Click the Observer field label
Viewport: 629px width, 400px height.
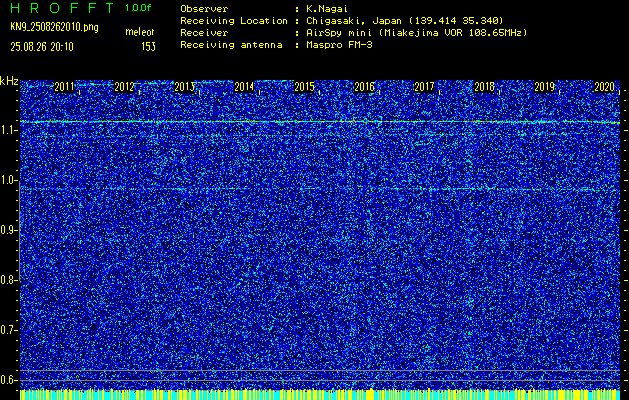[204, 8]
